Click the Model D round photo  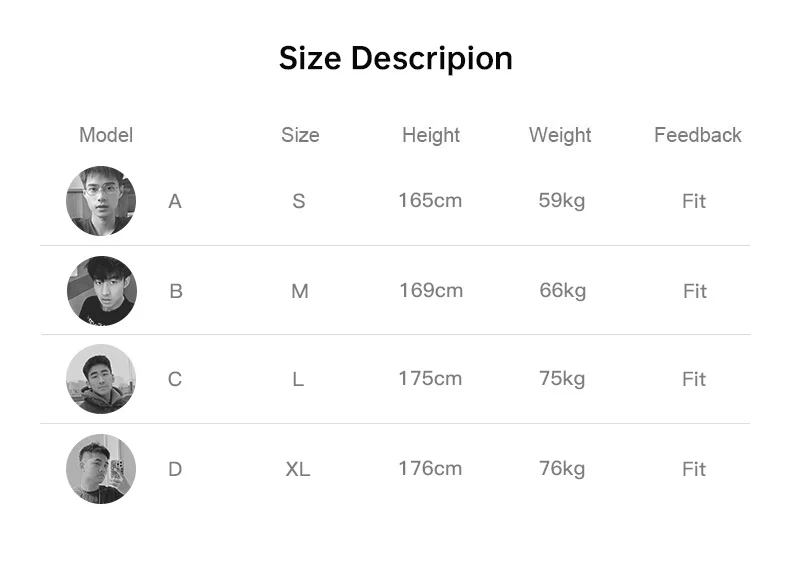pyautogui.click(x=101, y=469)
